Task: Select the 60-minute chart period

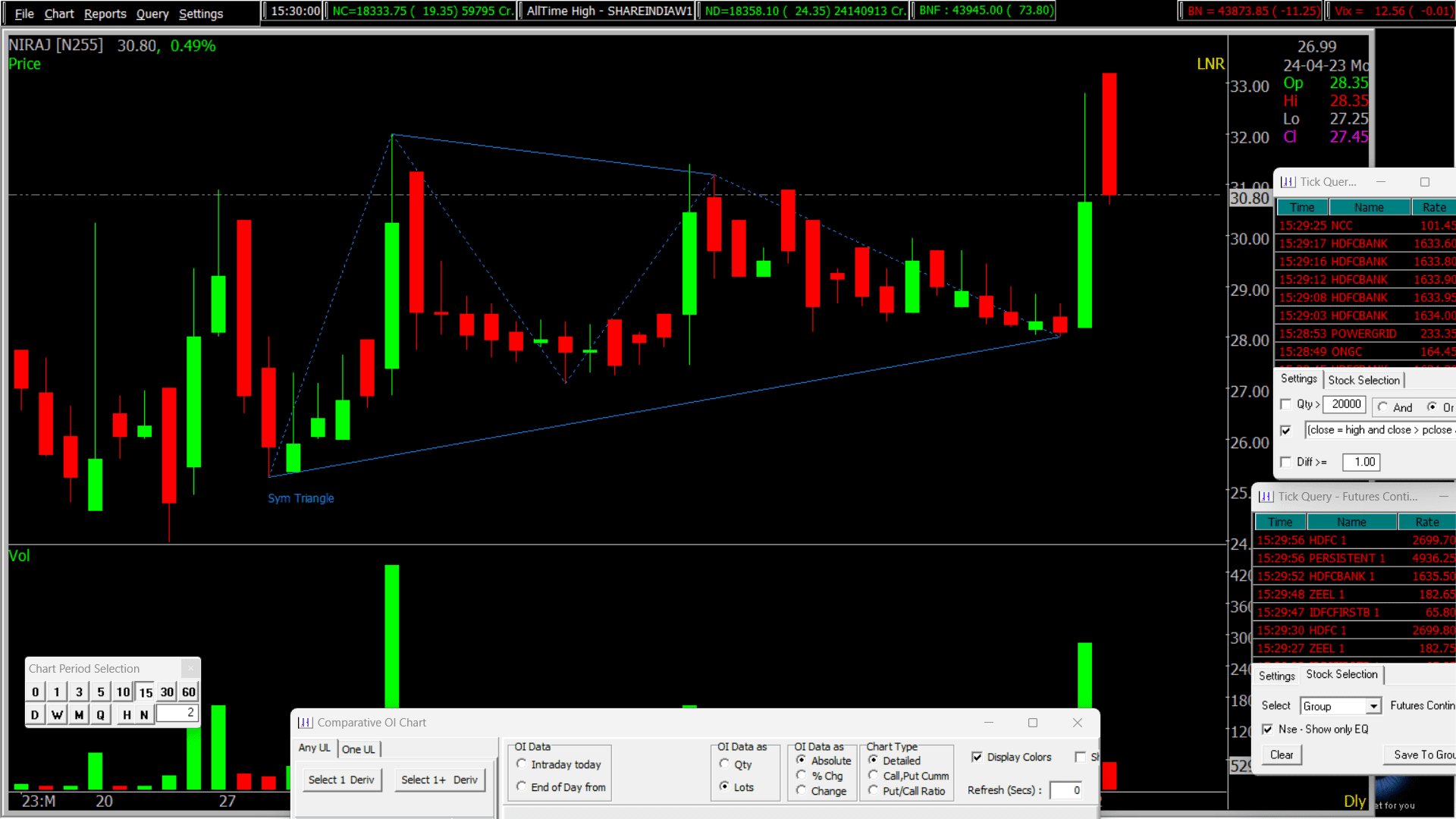Action: (x=188, y=691)
